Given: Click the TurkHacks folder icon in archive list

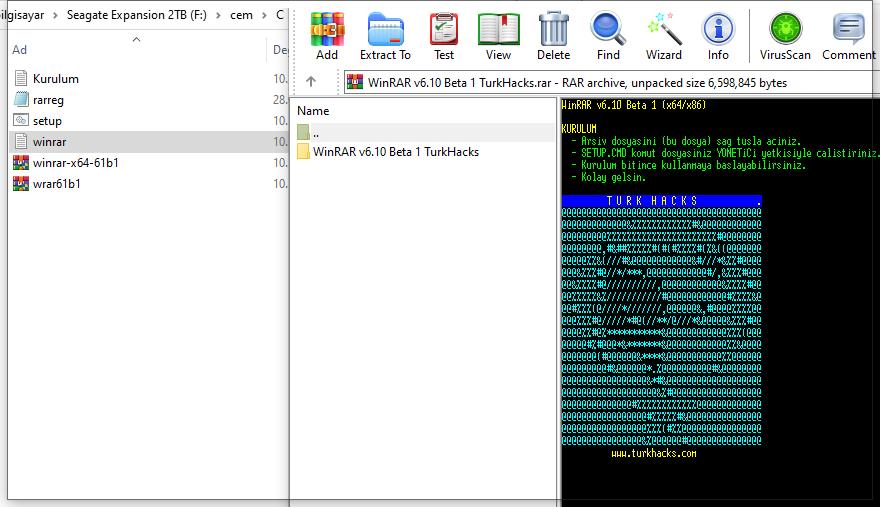Looking at the screenshot, I should [303, 152].
